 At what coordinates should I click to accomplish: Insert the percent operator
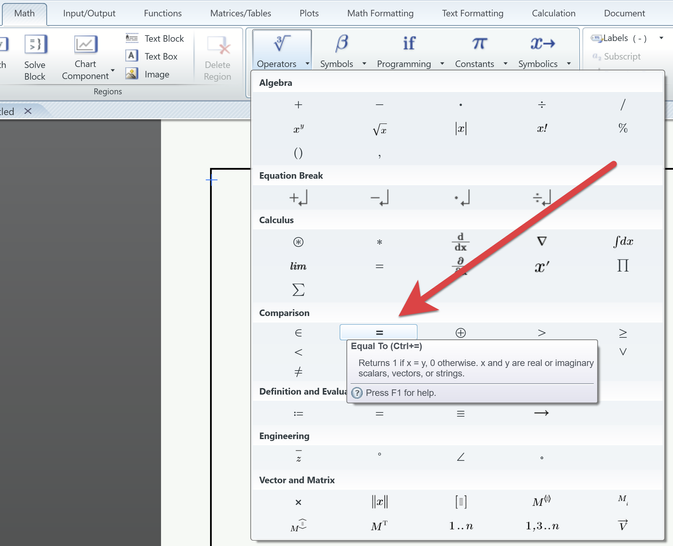click(x=623, y=128)
